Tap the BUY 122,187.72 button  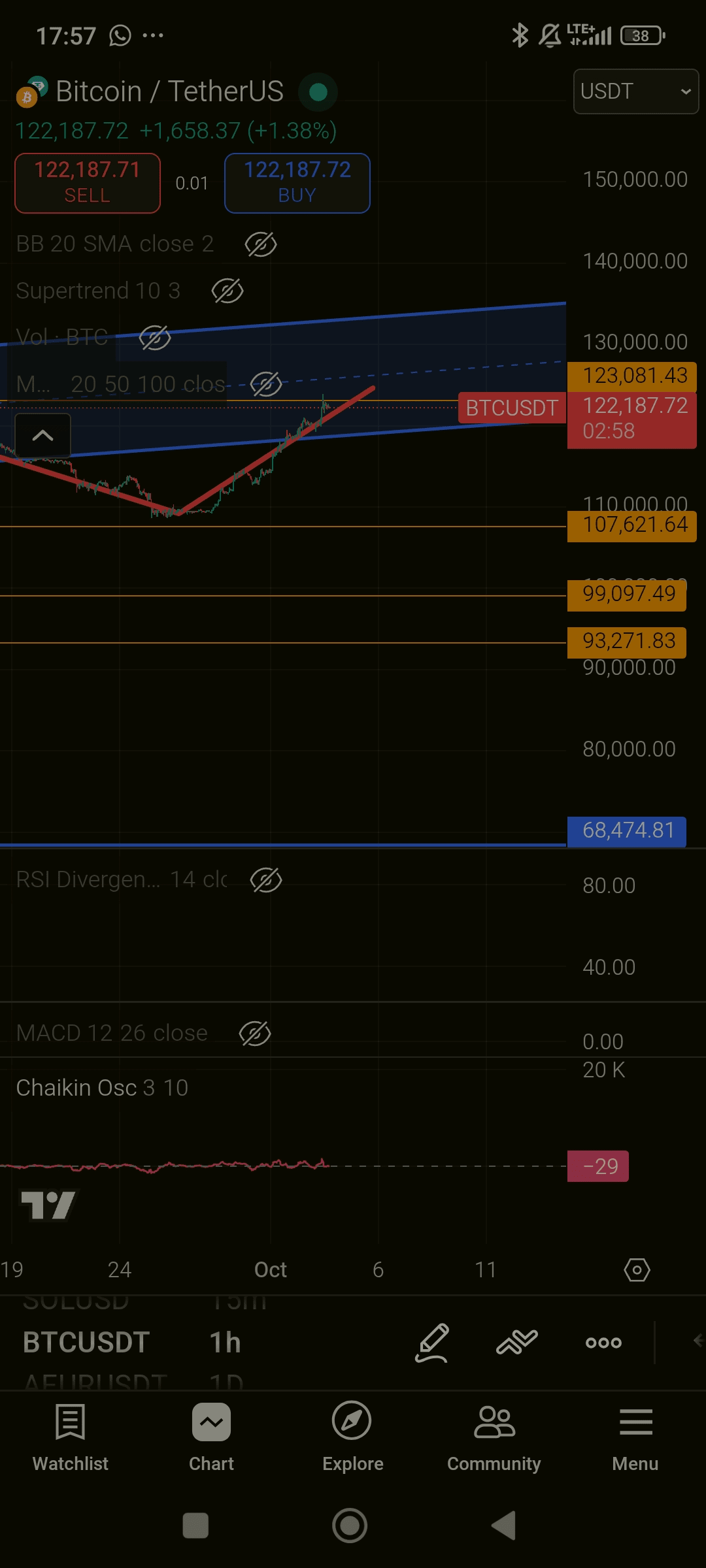point(297,183)
